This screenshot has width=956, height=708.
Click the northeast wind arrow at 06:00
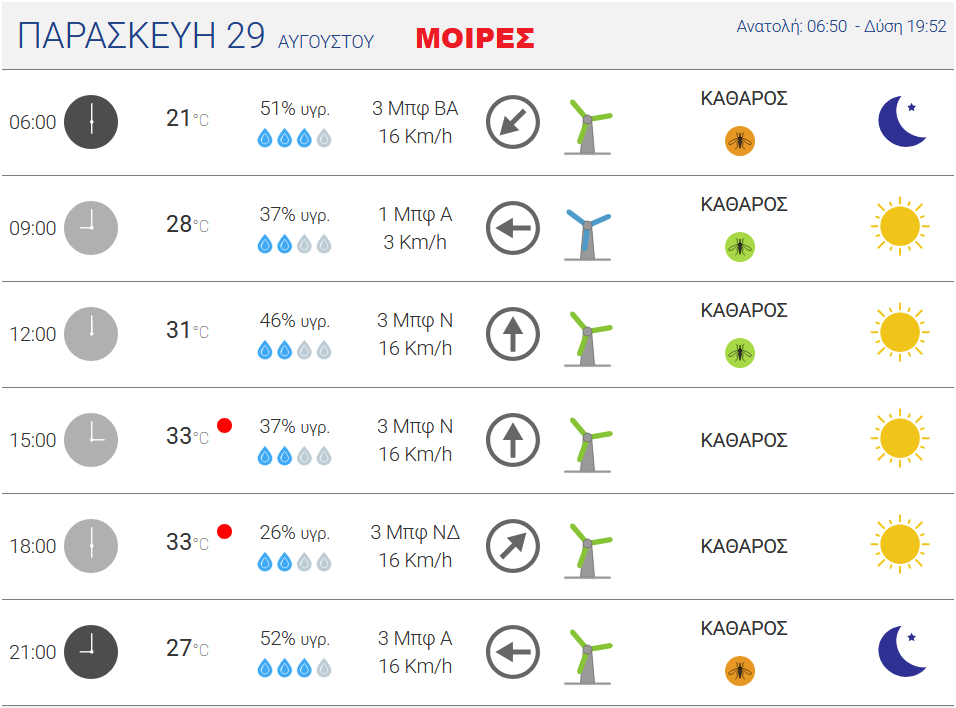[x=513, y=122]
